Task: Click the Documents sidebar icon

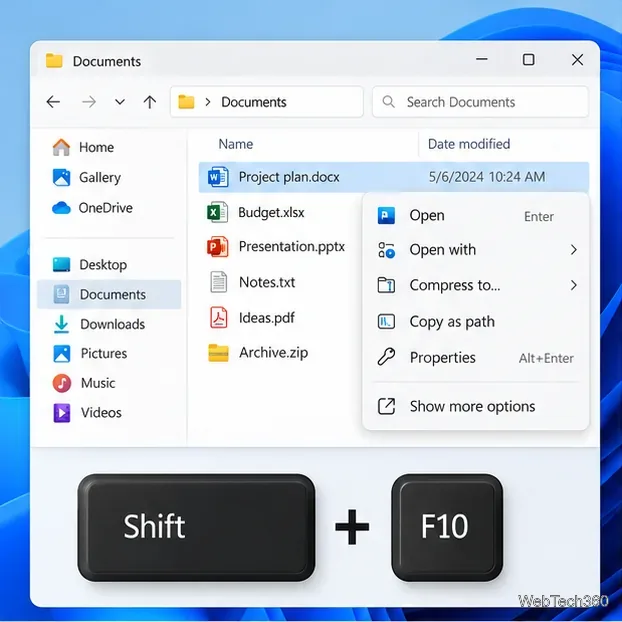Action: pos(61,294)
